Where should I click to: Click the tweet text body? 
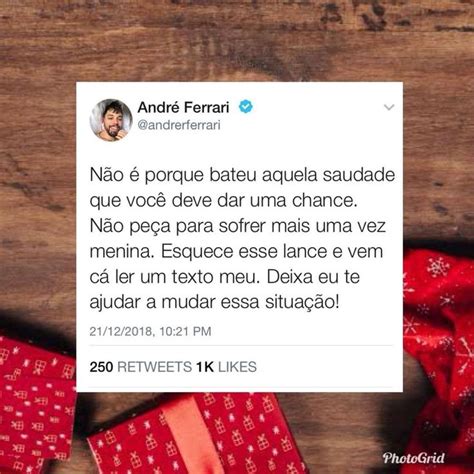[x=242, y=238]
